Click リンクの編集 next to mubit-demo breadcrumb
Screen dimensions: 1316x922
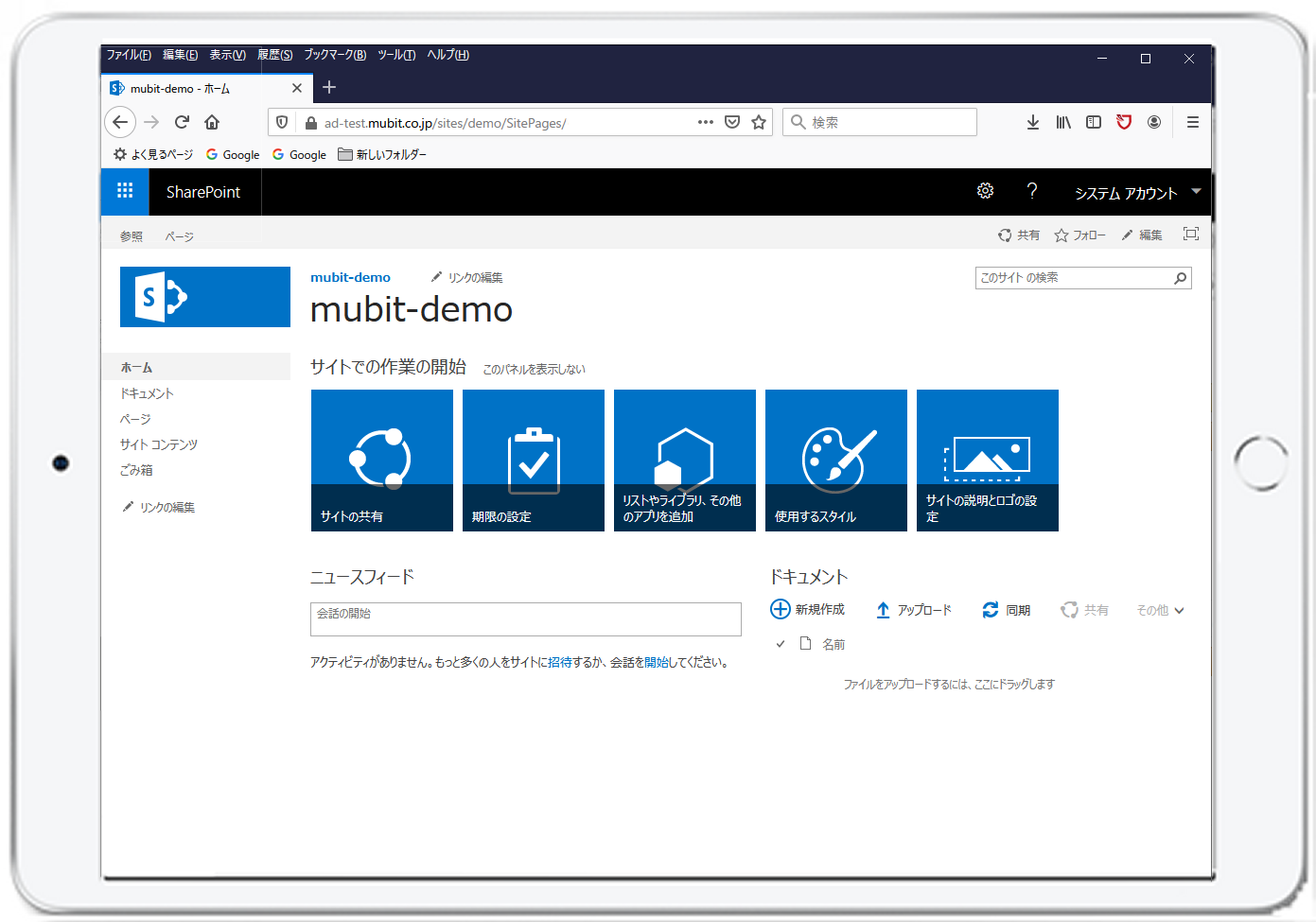tap(467, 277)
